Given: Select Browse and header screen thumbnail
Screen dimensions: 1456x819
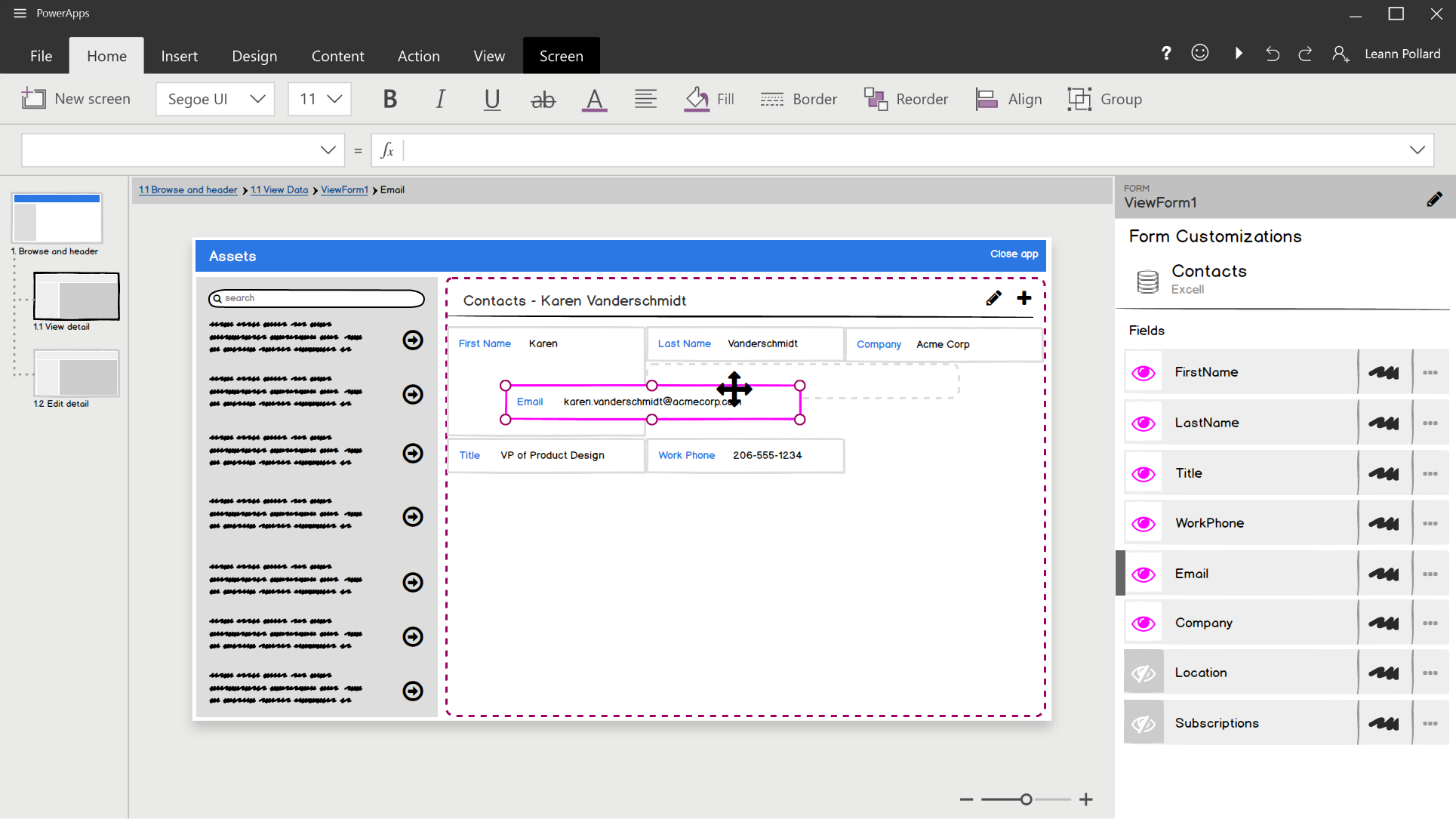Looking at the screenshot, I should pyautogui.click(x=57, y=218).
